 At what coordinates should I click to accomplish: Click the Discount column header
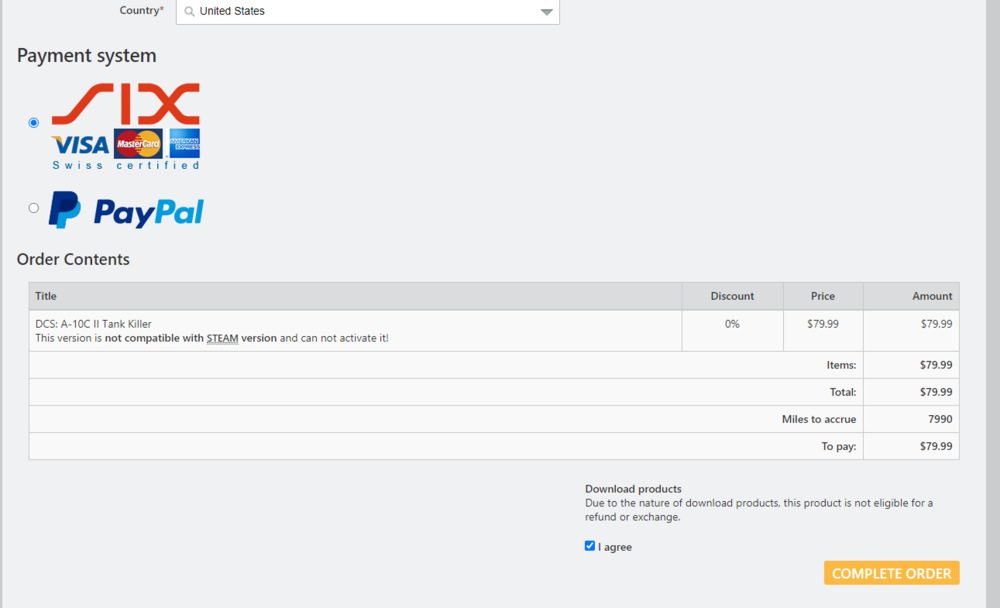click(x=732, y=296)
